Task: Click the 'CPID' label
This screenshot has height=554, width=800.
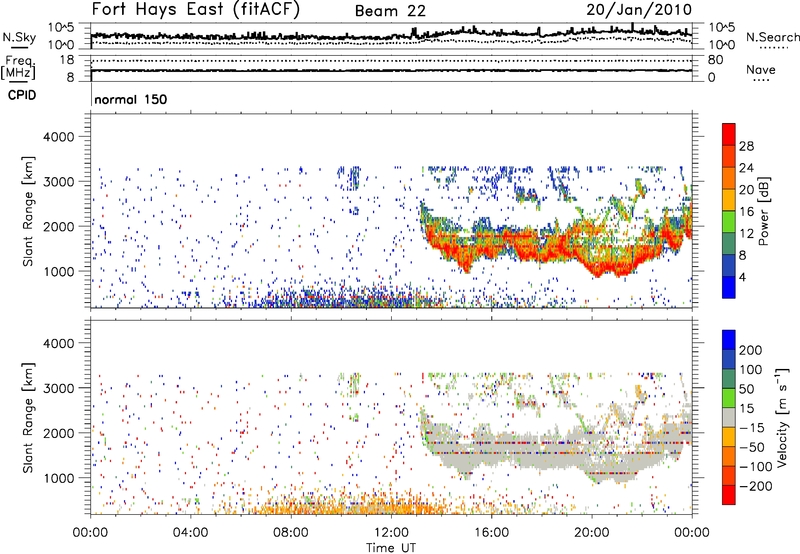Action: point(22,95)
